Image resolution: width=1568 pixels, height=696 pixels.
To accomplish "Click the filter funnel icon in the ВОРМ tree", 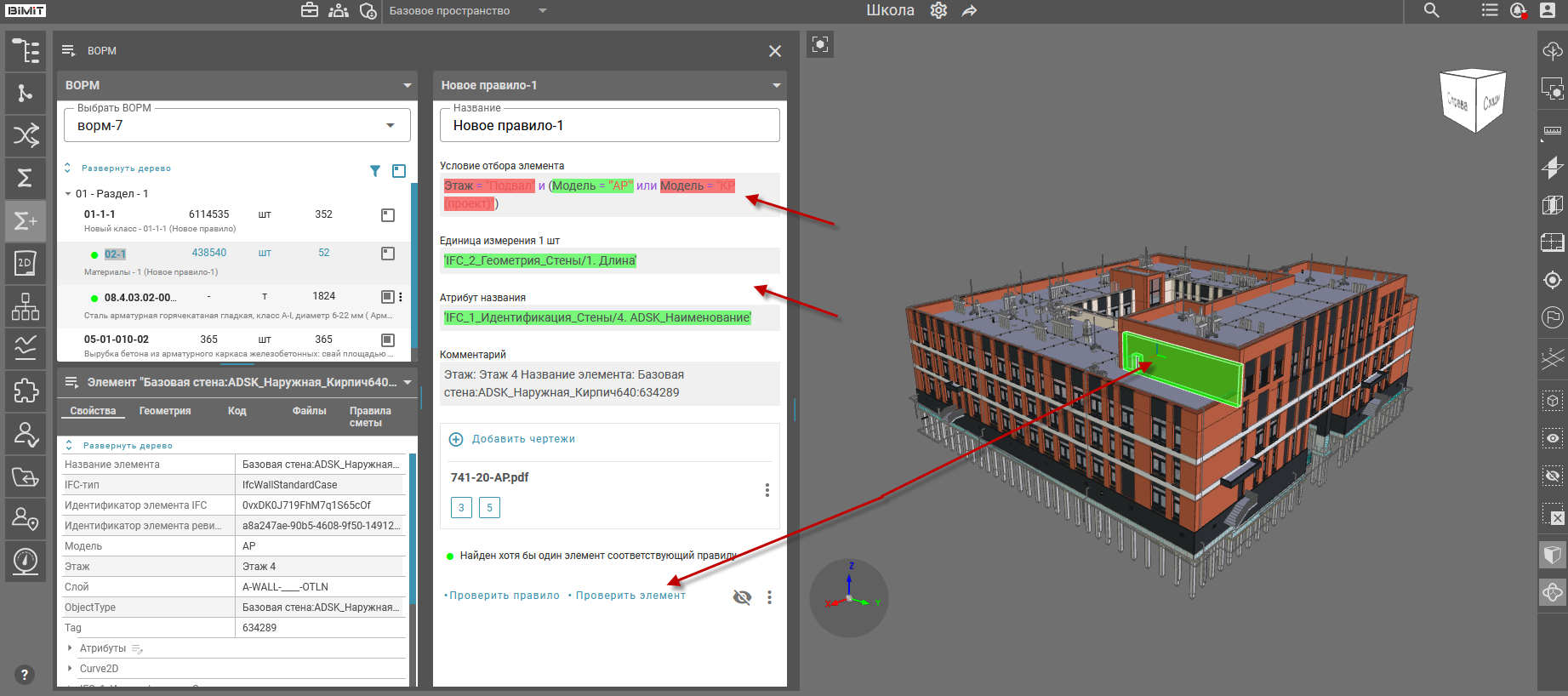I will click(375, 171).
